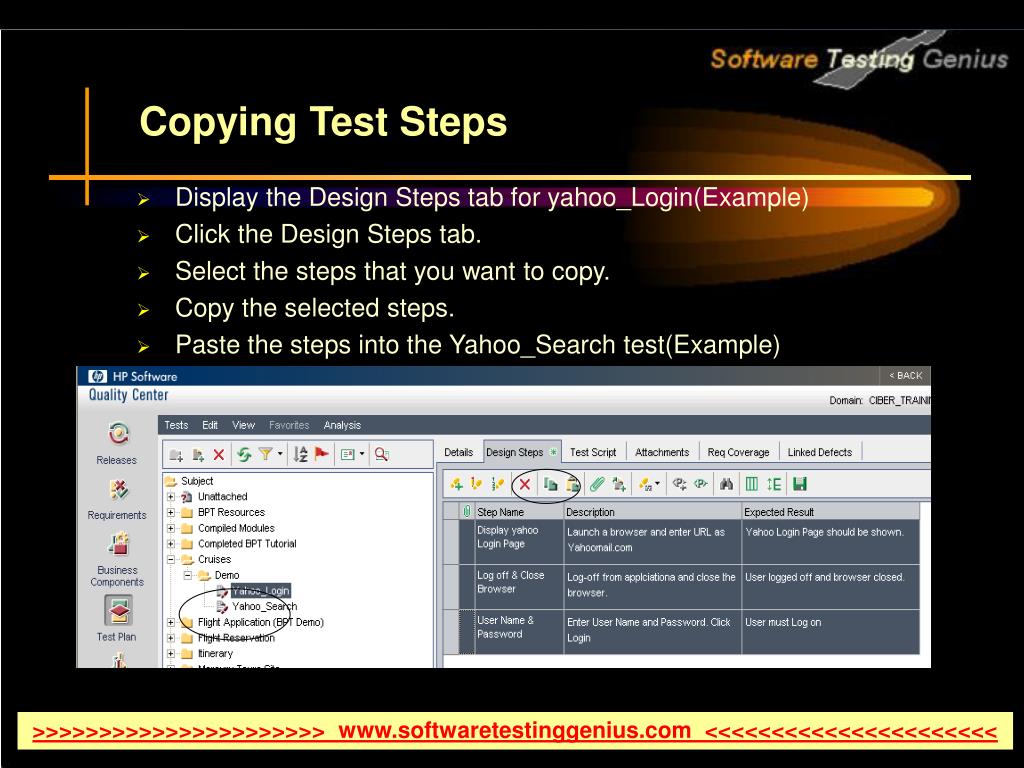Click the Call to Test icon

pyautogui.click(x=619, y=485)
